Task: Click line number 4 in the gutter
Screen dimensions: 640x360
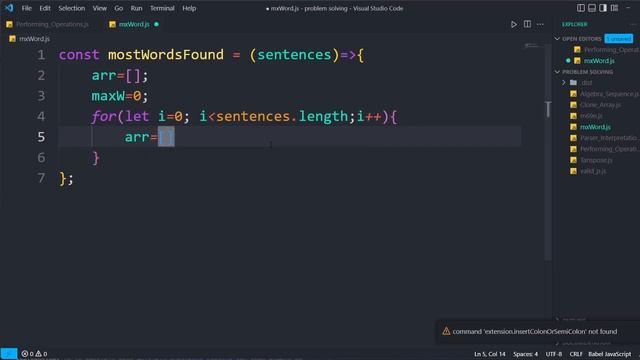Action: pyautogui.click(x=41, y=116)
